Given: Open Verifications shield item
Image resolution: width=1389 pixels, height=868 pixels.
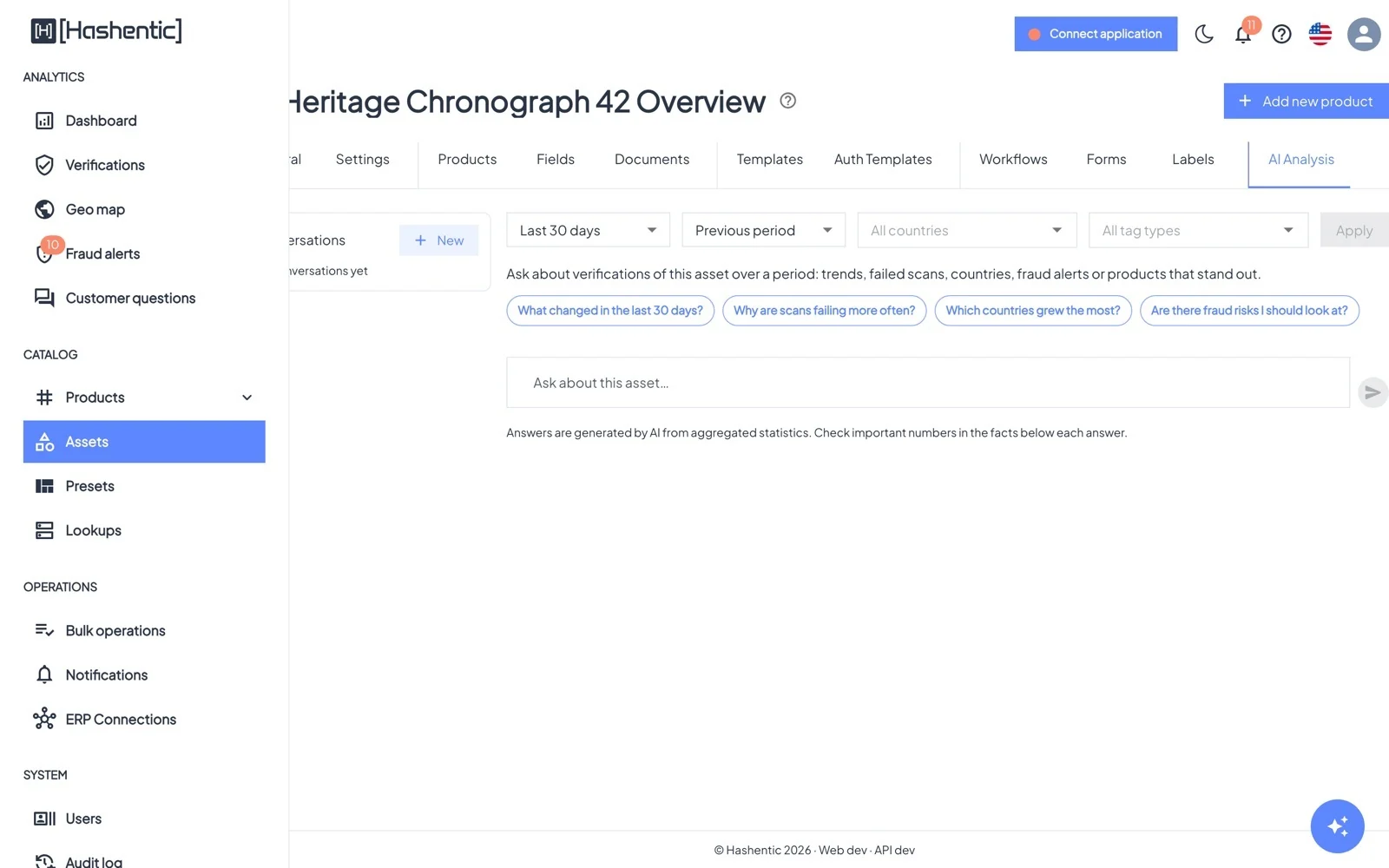Looking at the screenshot, I should (x=144, y=165).
